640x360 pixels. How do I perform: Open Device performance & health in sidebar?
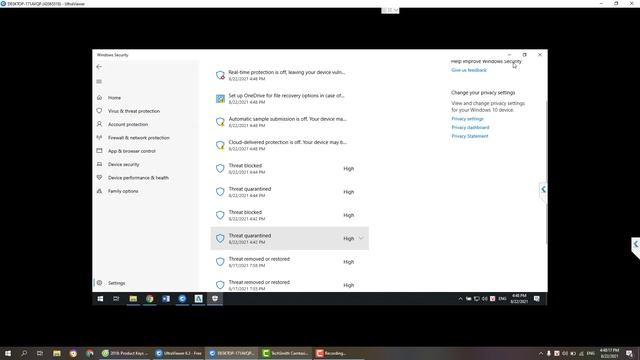coord(138,178)
